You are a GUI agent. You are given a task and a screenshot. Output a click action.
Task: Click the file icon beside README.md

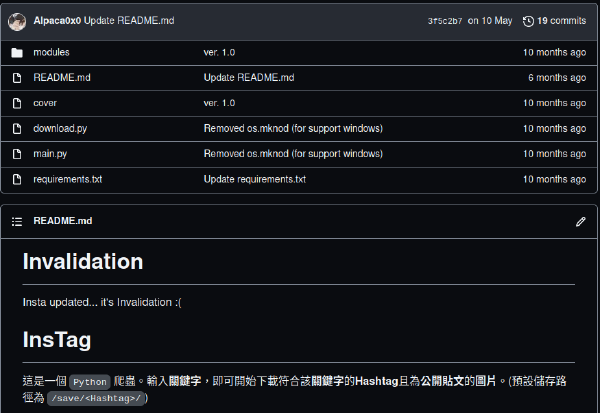17,78
